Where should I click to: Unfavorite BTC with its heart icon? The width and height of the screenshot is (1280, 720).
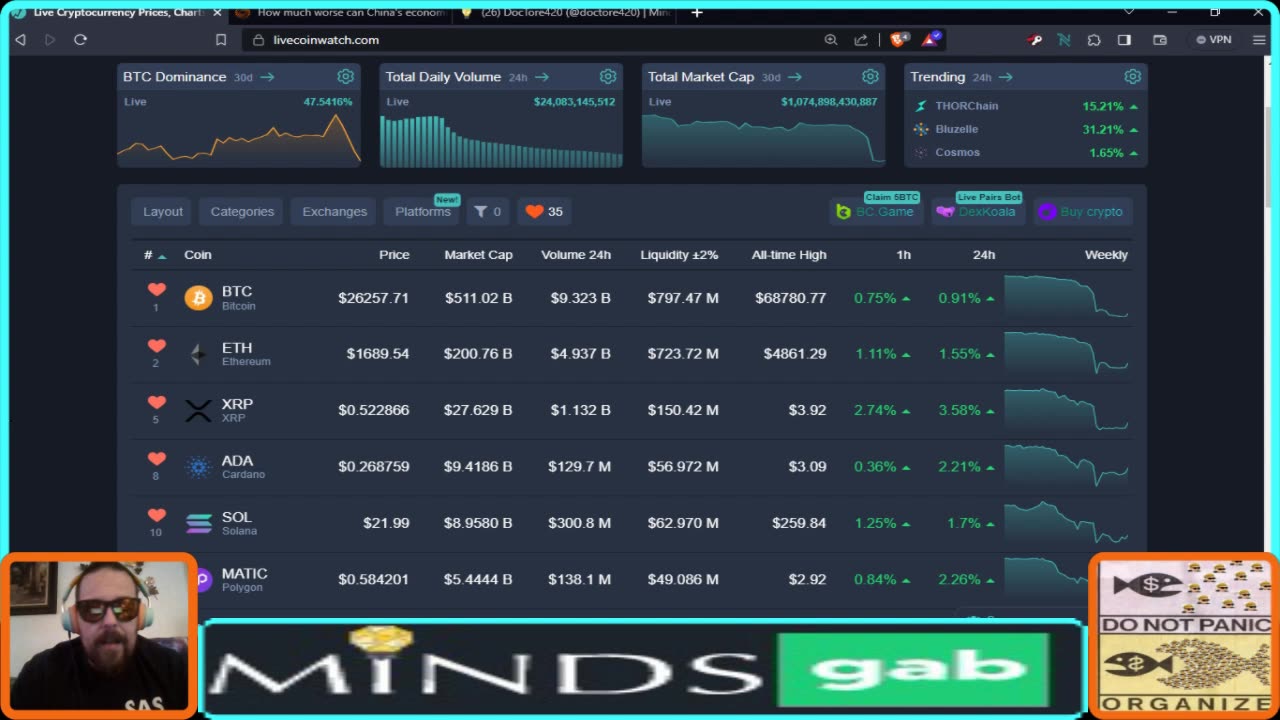pyautogui.click(x=156, y=290)
